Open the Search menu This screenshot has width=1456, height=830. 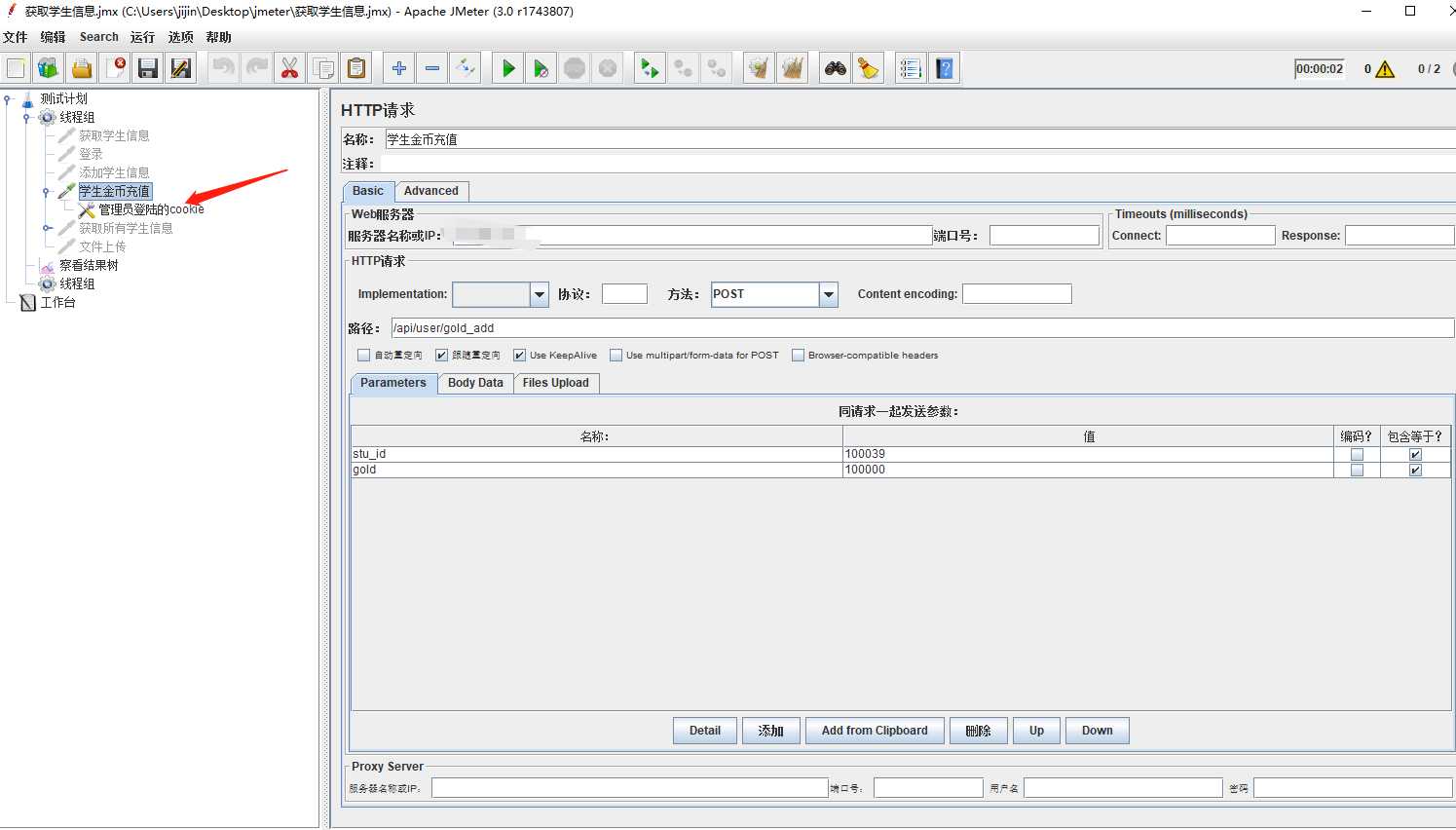(x=99, y=37)
